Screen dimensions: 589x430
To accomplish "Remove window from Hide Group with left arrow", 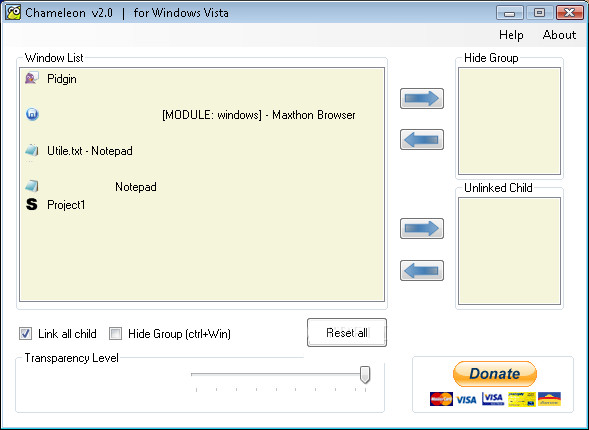I will (422, 140).
